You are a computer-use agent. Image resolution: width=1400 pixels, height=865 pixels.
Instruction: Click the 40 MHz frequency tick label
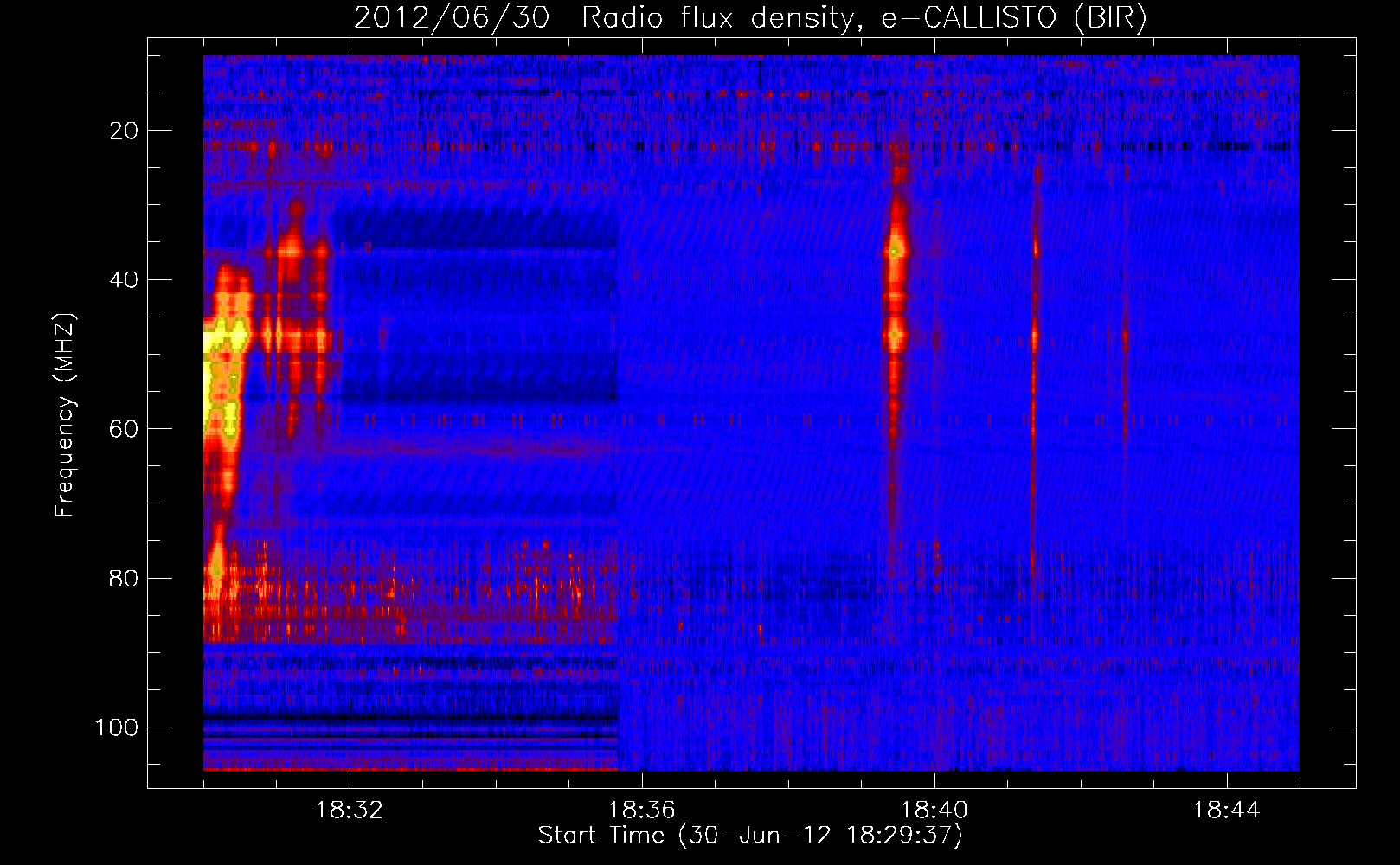125,280
